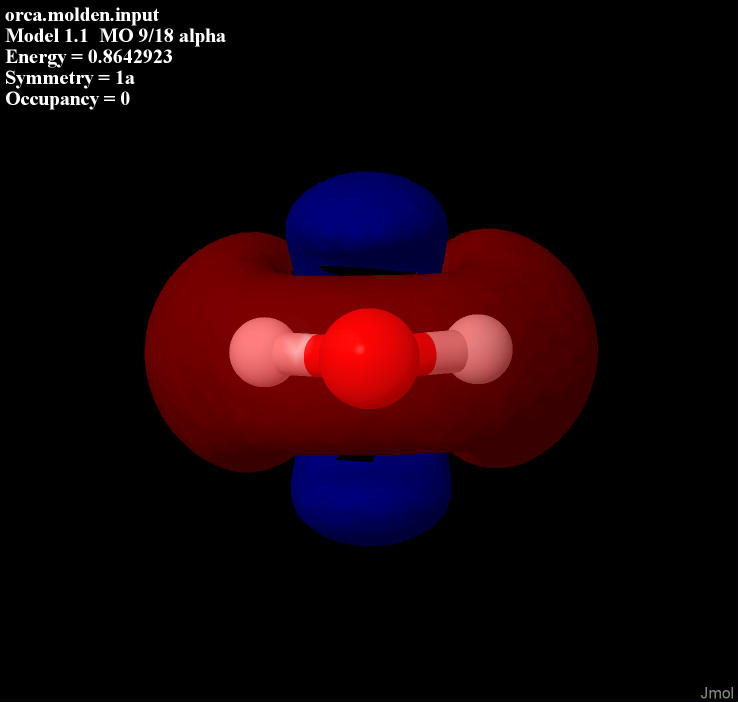Click the upper blue orbital lobe
This screenshot has width=738, height=702.
[x=366, y=224]
